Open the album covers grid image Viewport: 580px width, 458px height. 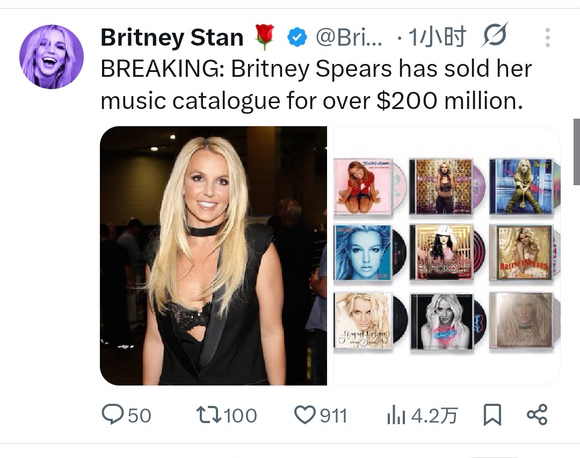(446, 256)
